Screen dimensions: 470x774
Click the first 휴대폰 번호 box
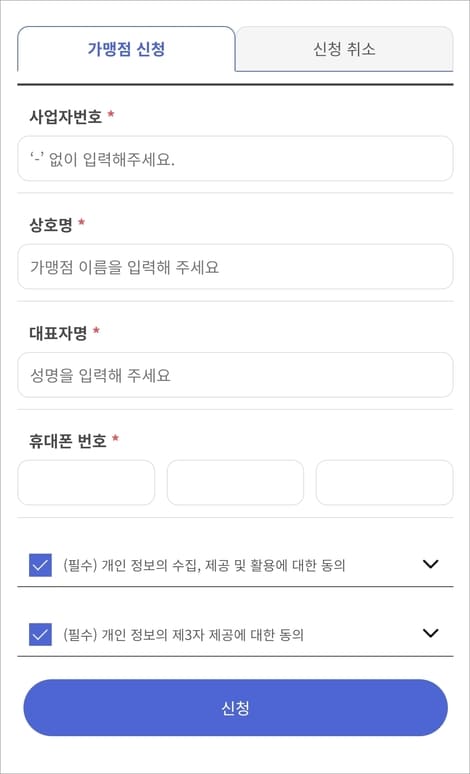click(86, 483)
